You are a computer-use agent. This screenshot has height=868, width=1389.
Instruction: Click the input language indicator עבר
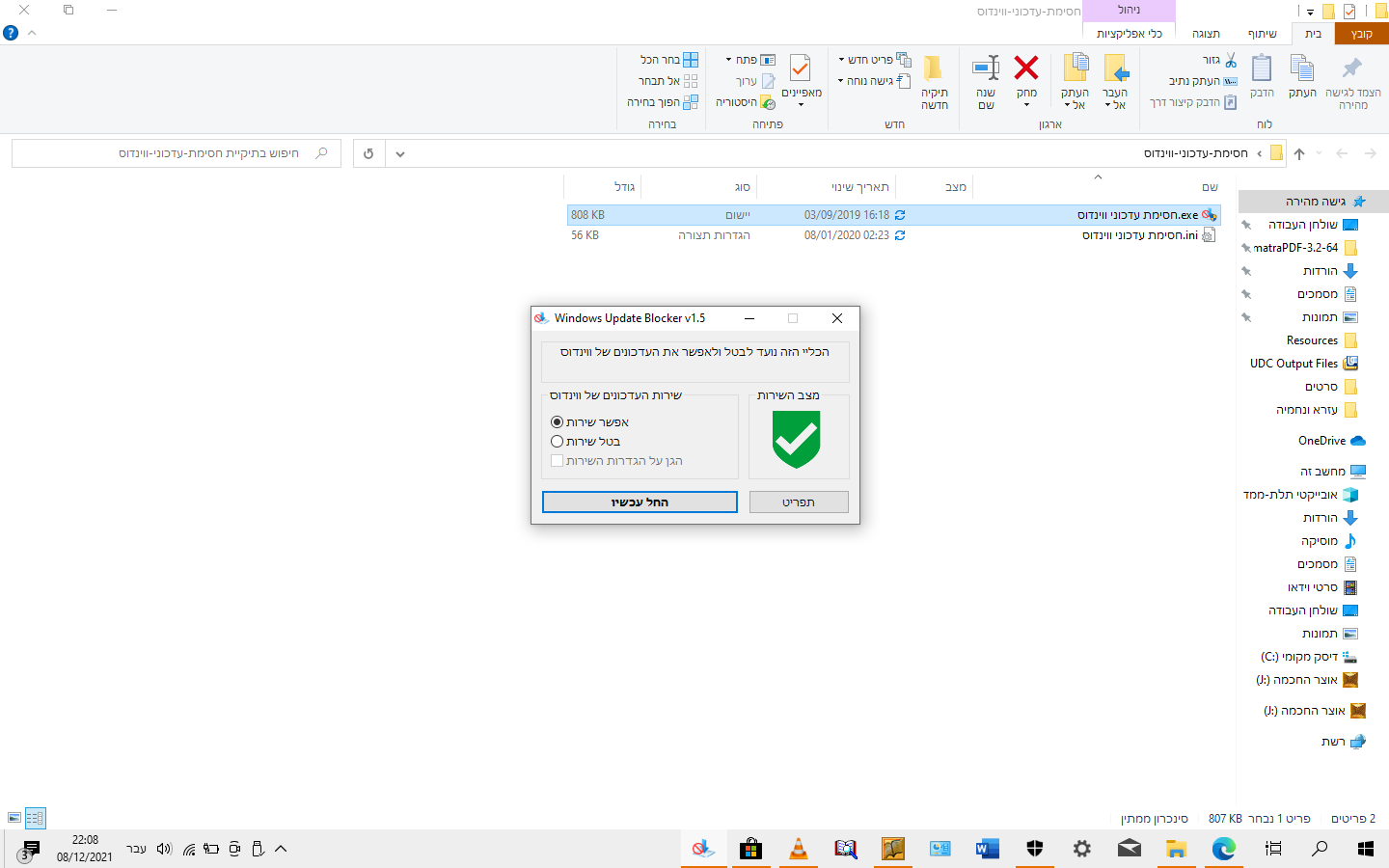136,849
